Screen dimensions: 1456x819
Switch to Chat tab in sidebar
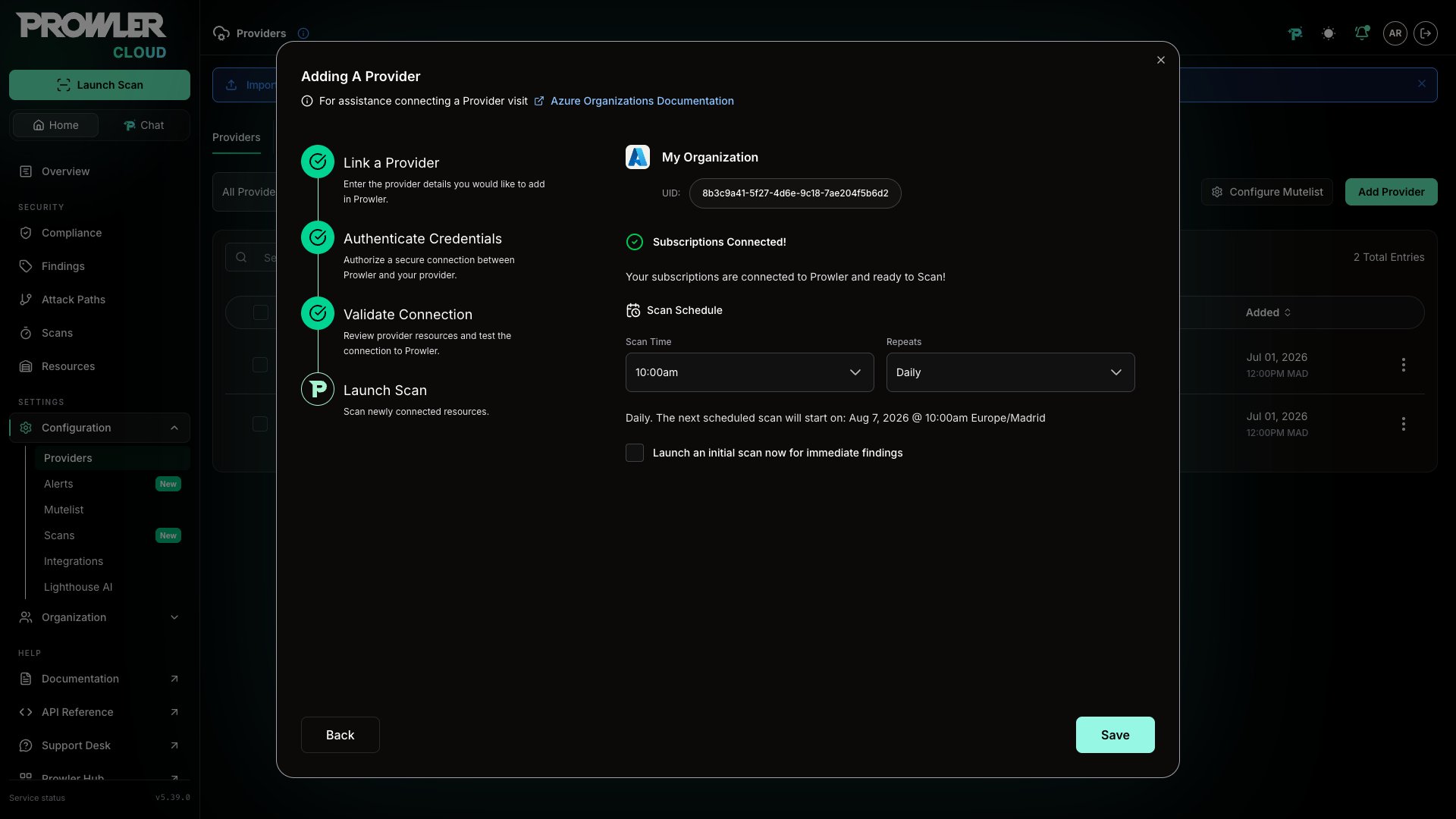point(144,125)
